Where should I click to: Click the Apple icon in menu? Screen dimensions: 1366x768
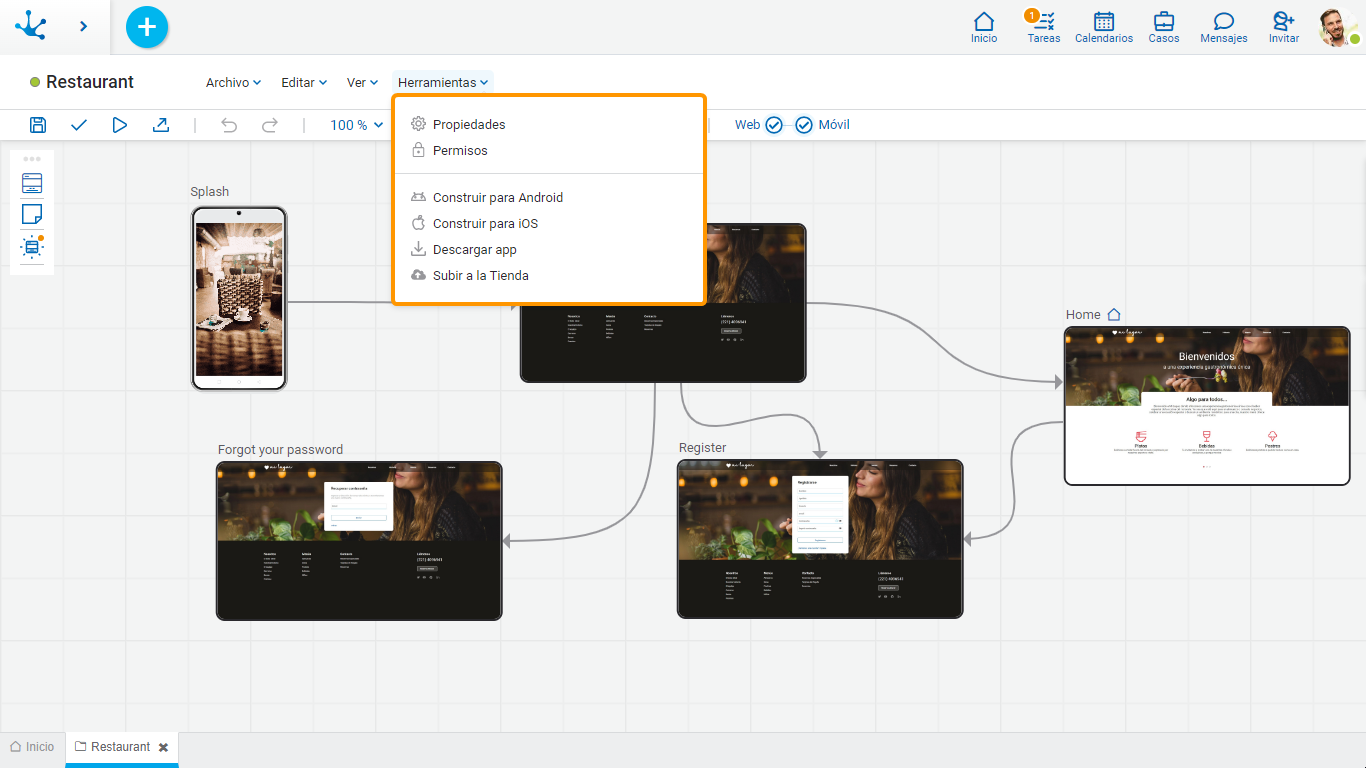point(419,223)
